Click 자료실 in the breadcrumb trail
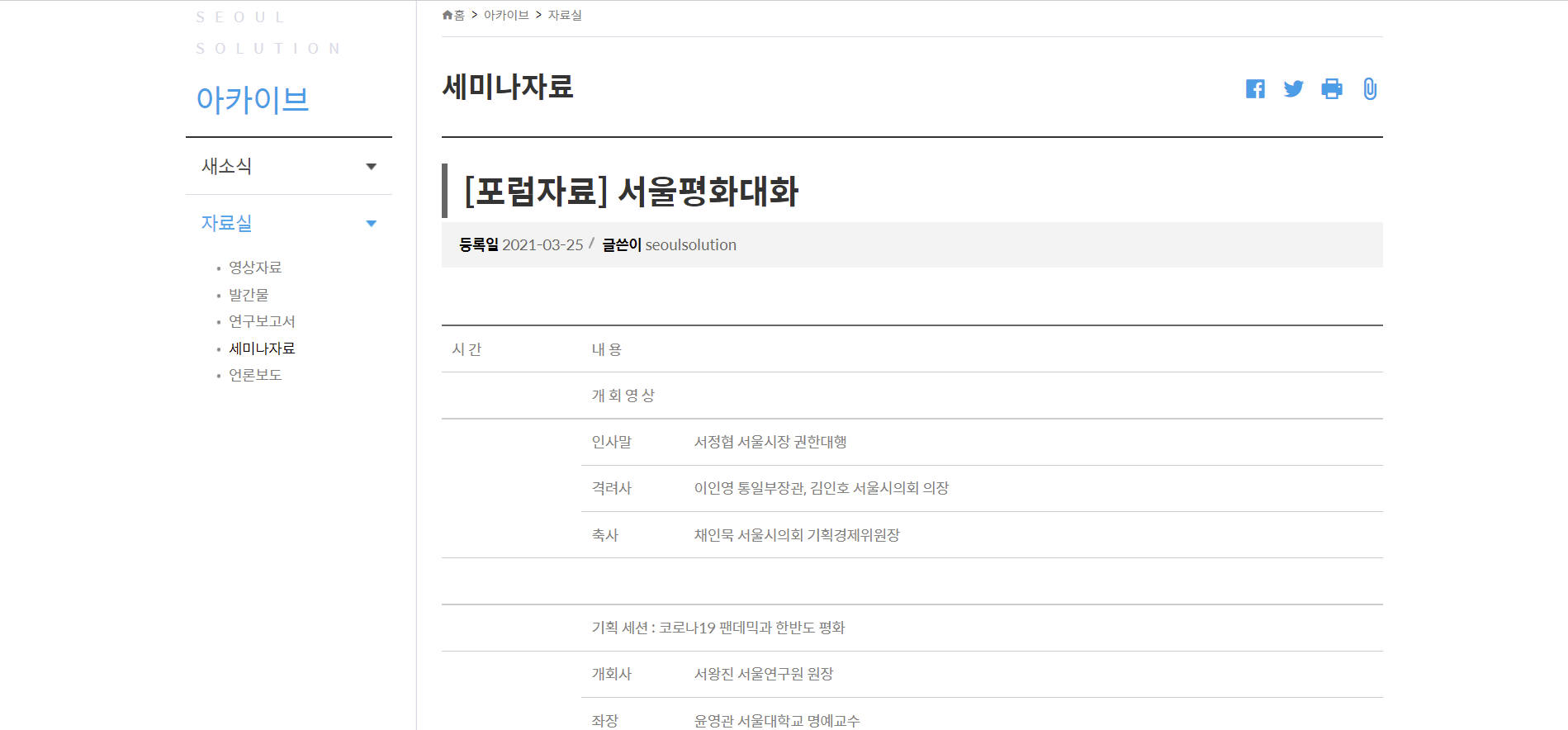The width and height of the screenshot is (1568, 730). [565, 15]
